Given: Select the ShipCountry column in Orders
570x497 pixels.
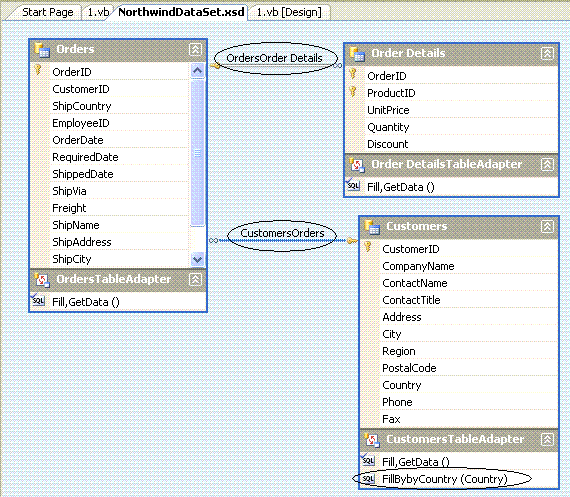Looking at the screenshot, I should coord(82,106).
